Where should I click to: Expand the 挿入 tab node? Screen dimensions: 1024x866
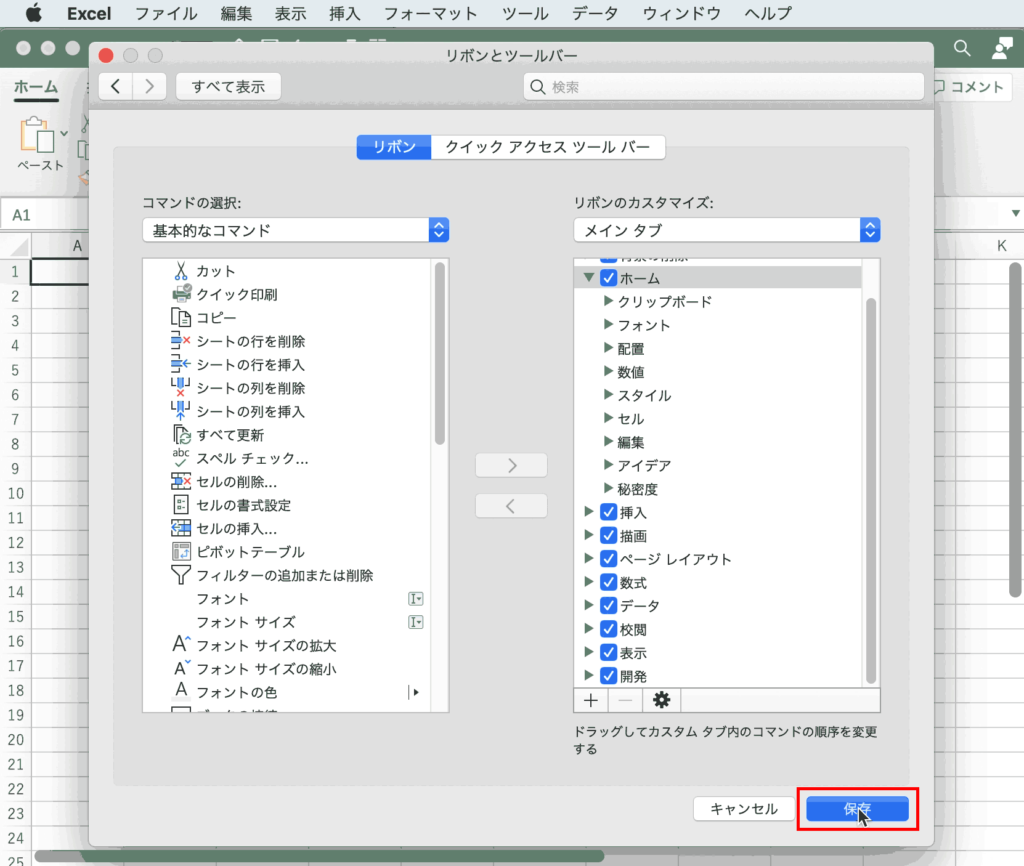coord(588,512)
